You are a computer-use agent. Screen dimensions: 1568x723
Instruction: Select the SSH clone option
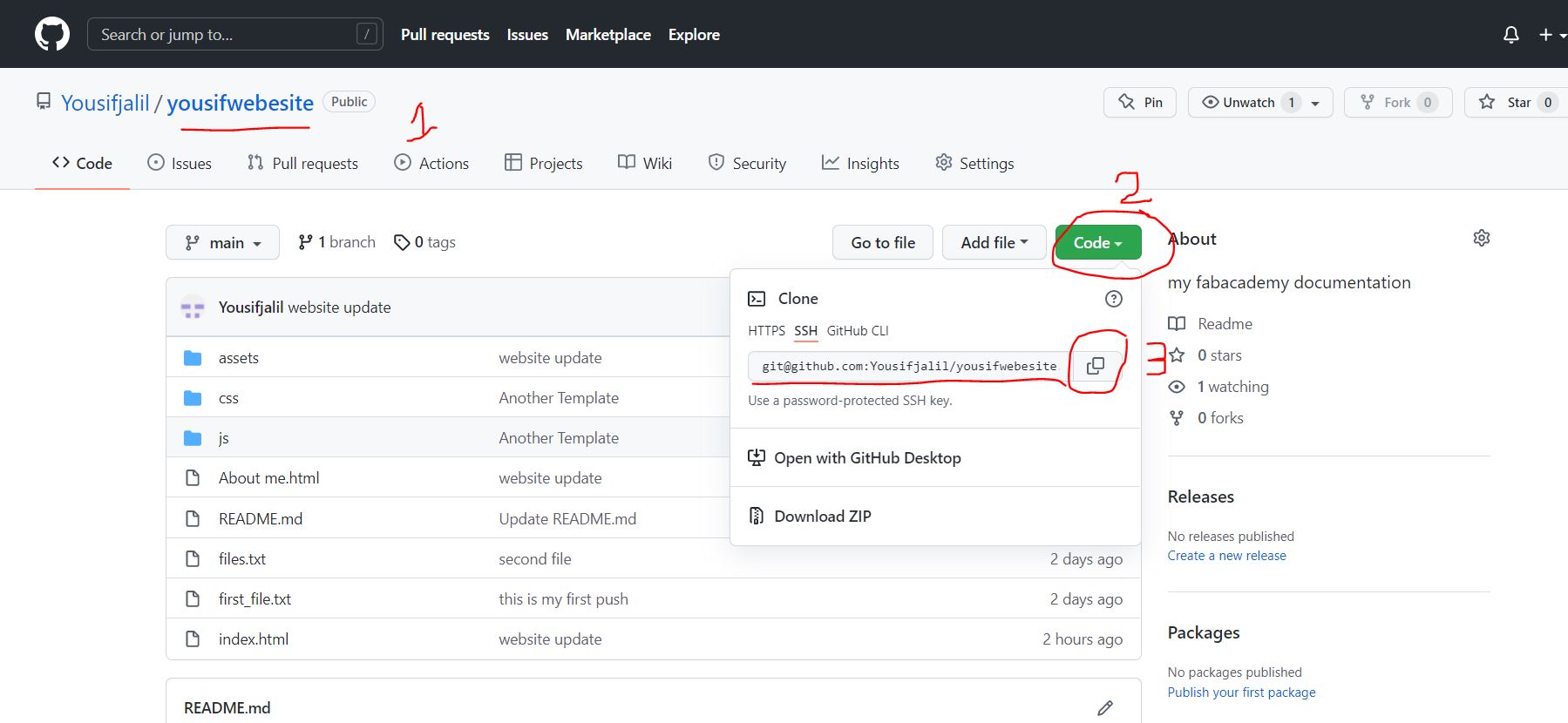pos(805,330)
